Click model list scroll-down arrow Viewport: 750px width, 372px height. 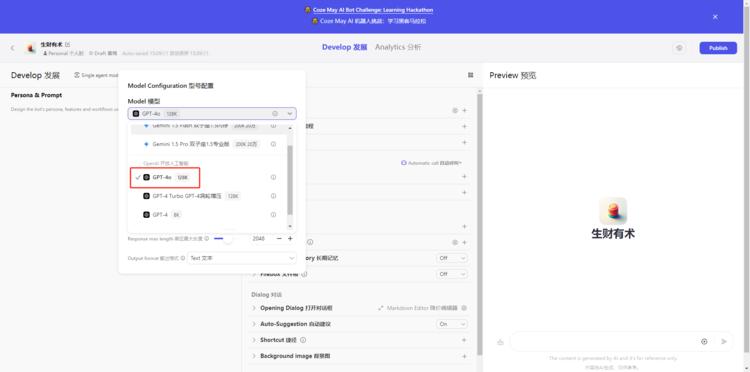(x=290, y=226)
